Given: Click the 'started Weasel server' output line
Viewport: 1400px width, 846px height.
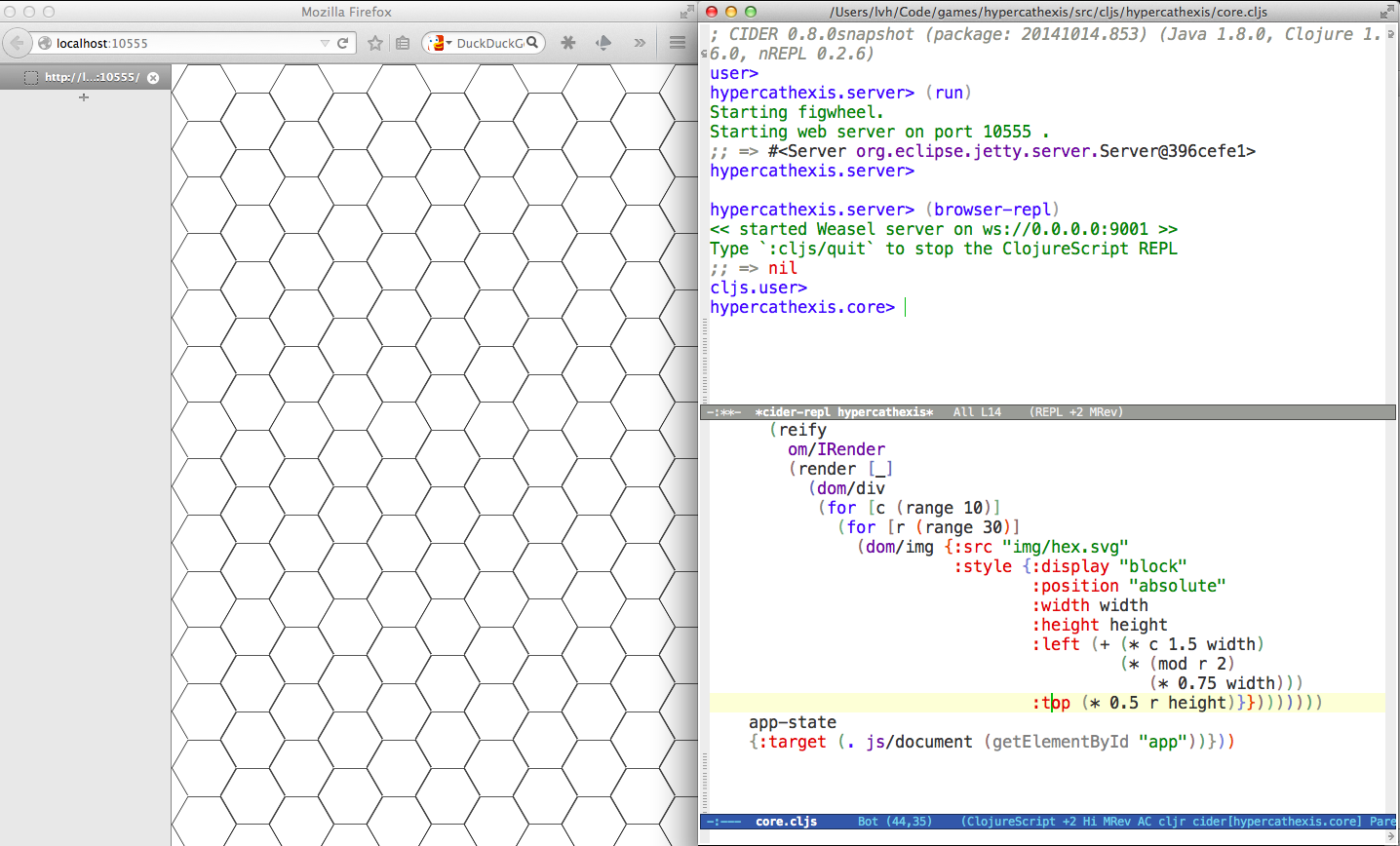Looking at the screenshot, I should 944,229.
